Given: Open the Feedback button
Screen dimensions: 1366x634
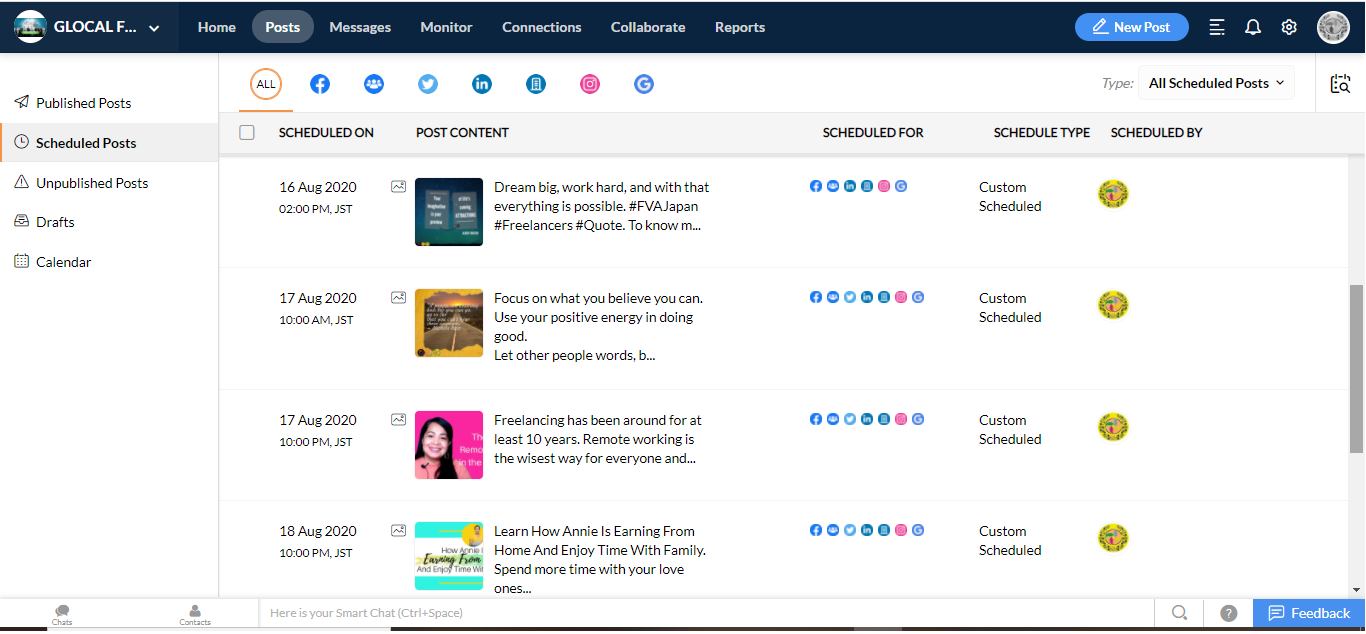Looking at the screenshot, I should point(1309,613).
